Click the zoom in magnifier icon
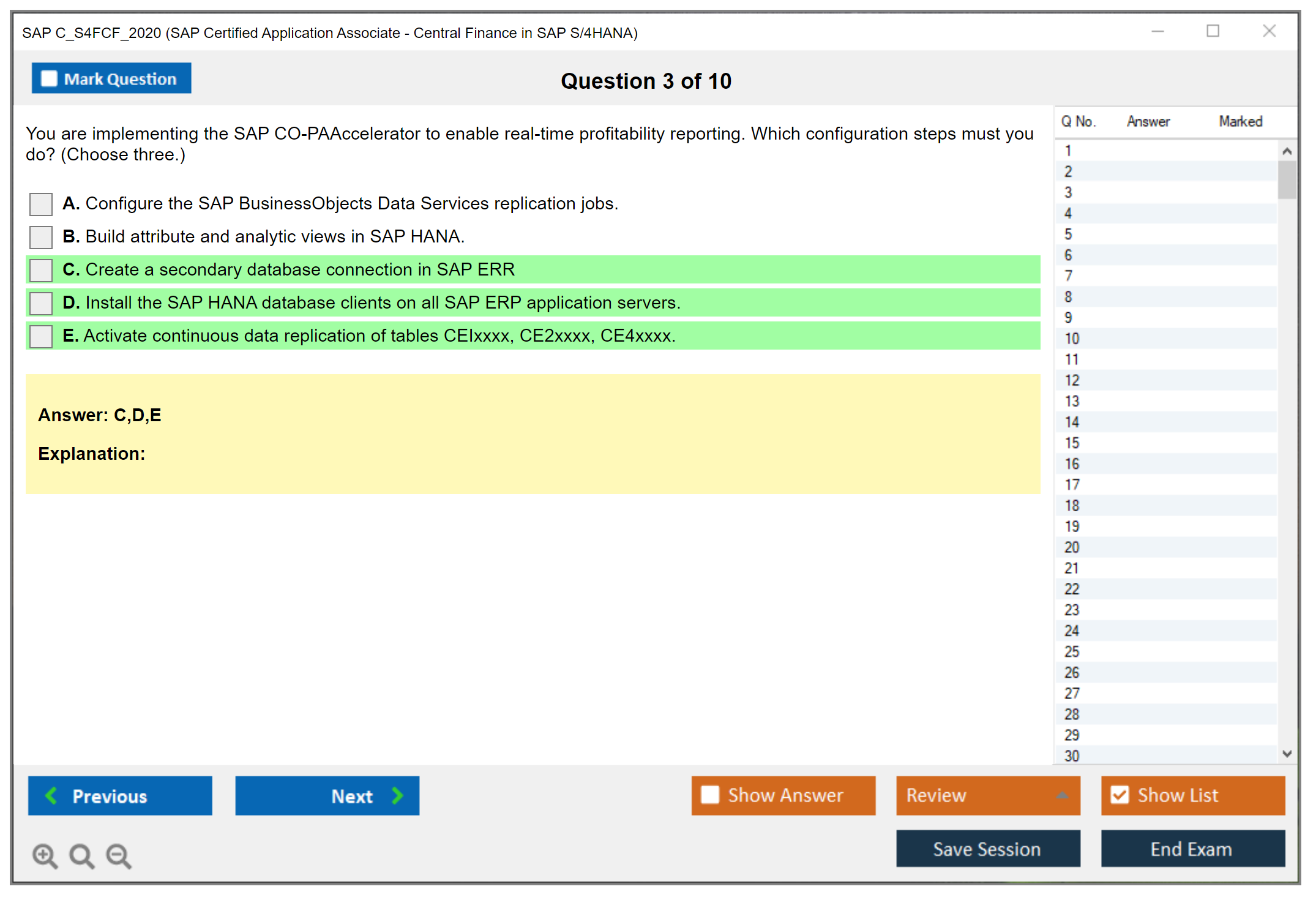1316x900 pixels. pos(45,855)
